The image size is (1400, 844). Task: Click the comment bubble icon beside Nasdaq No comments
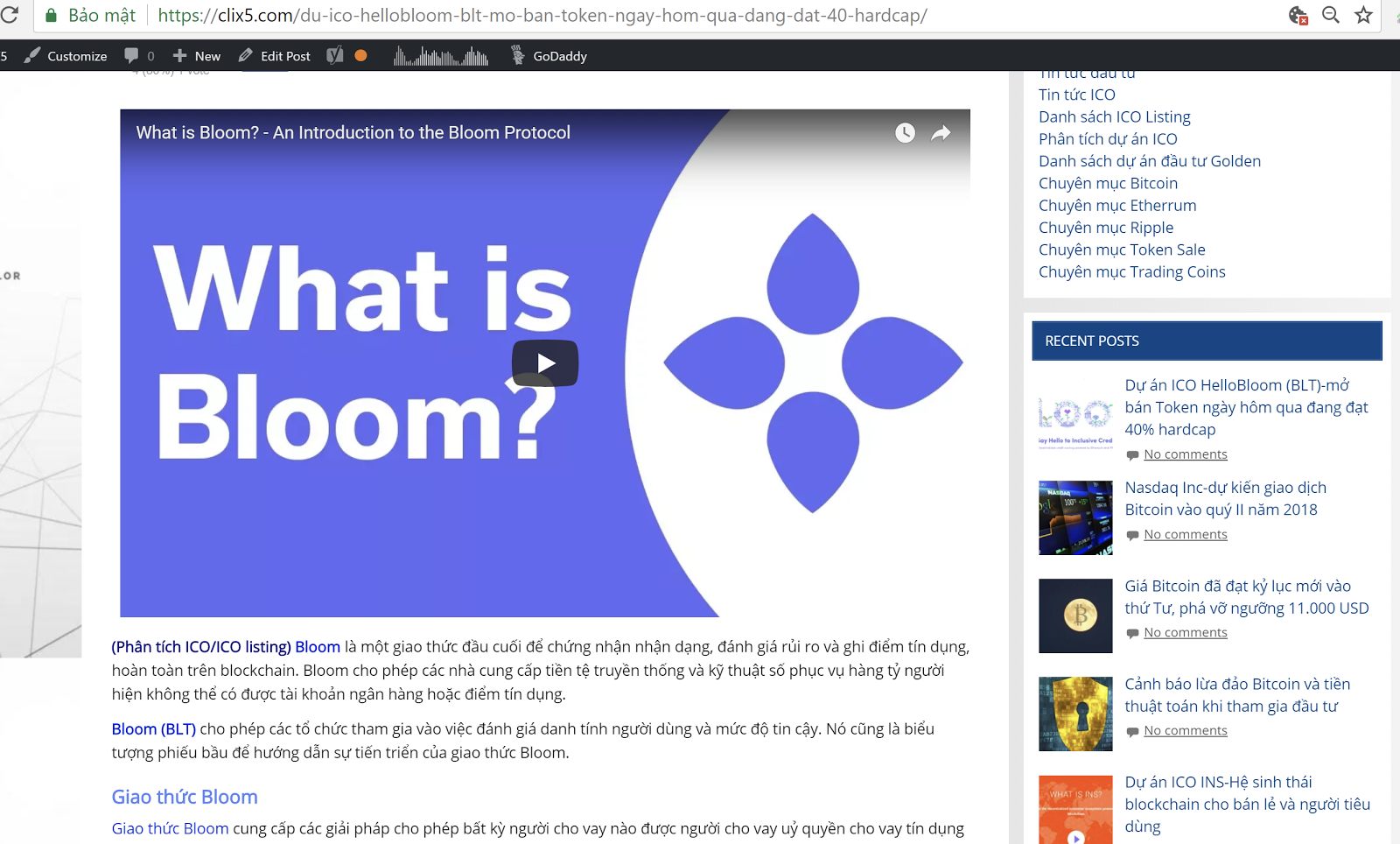1132,535
